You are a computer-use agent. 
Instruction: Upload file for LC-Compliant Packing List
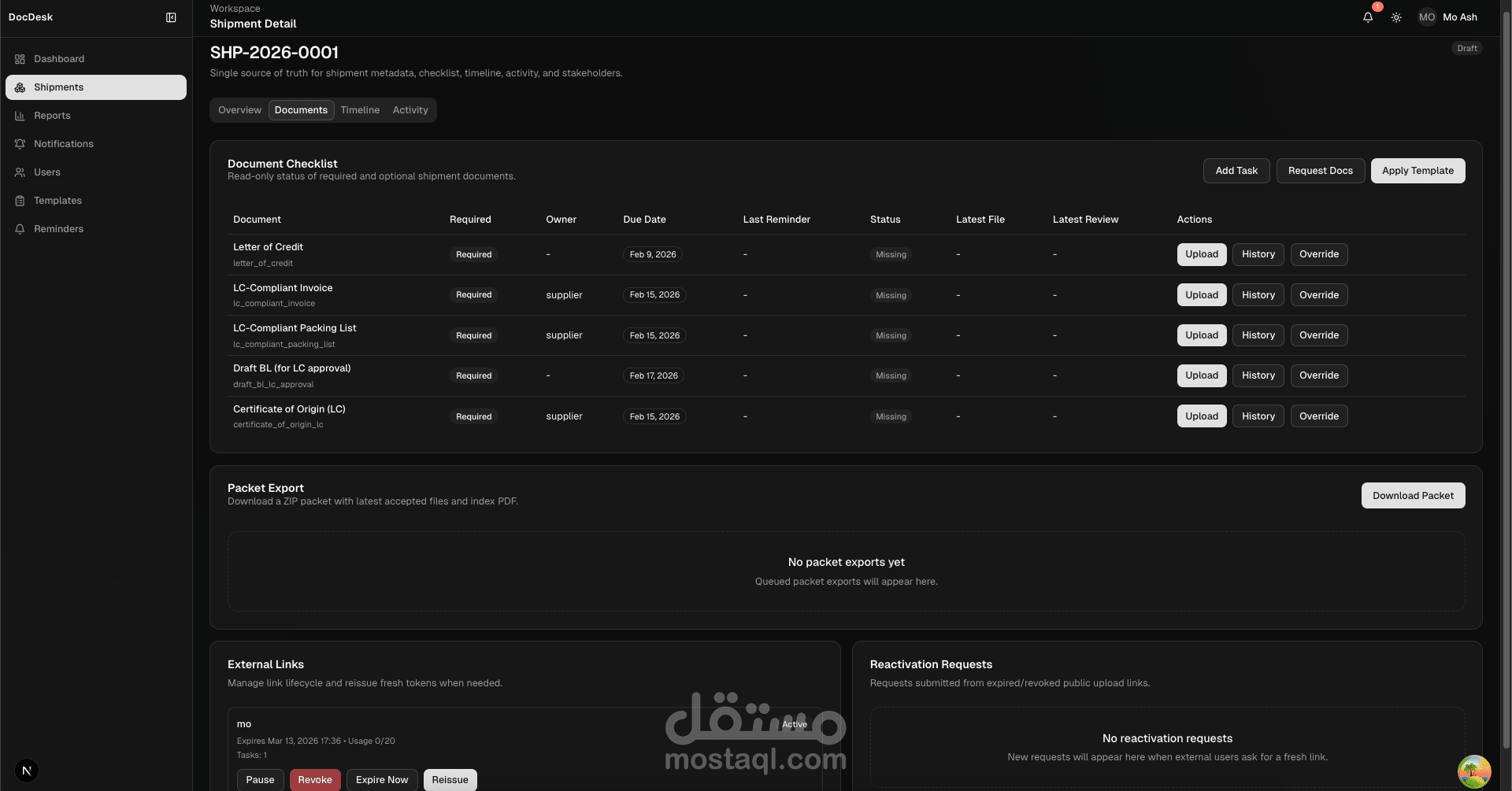click(x=1202, y=335)
